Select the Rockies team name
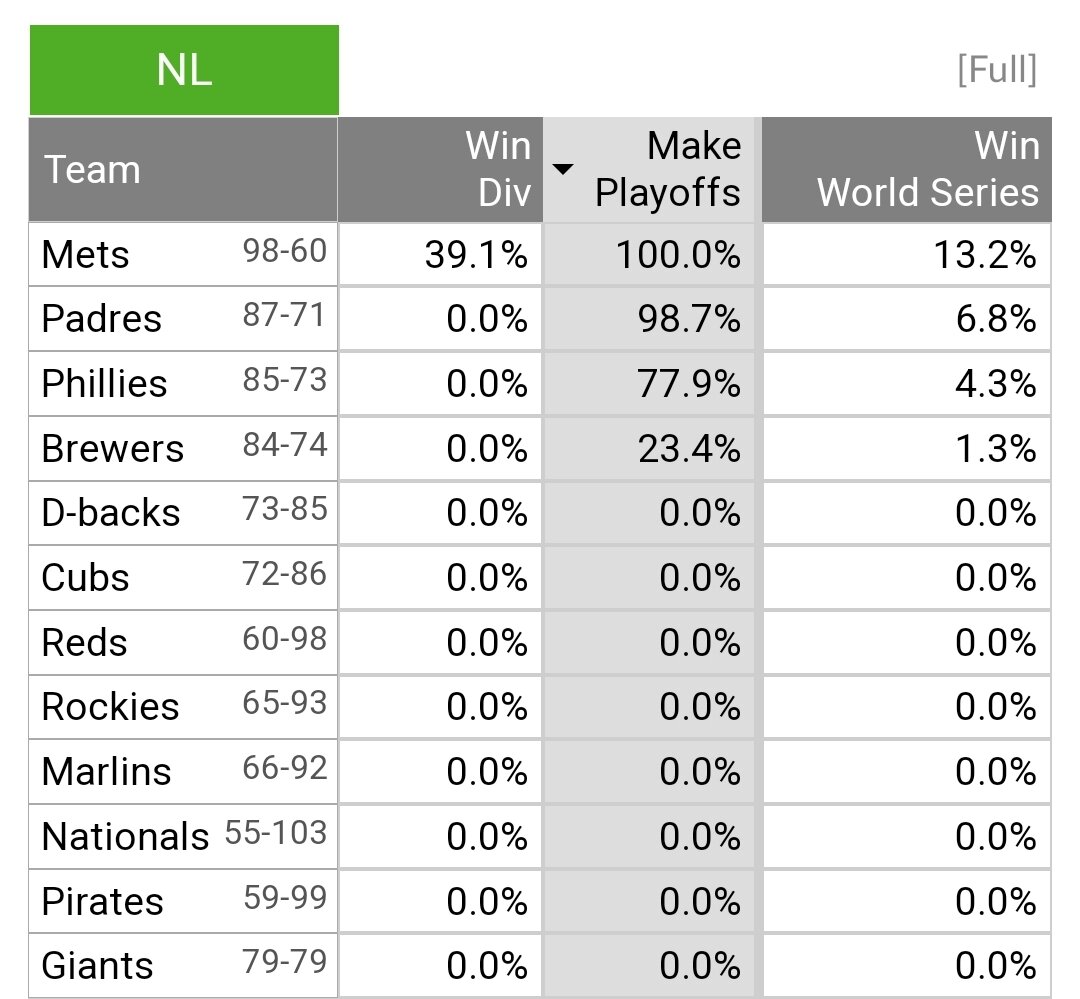Viewport: 1080px width, 999px height. tap(110, 707)
